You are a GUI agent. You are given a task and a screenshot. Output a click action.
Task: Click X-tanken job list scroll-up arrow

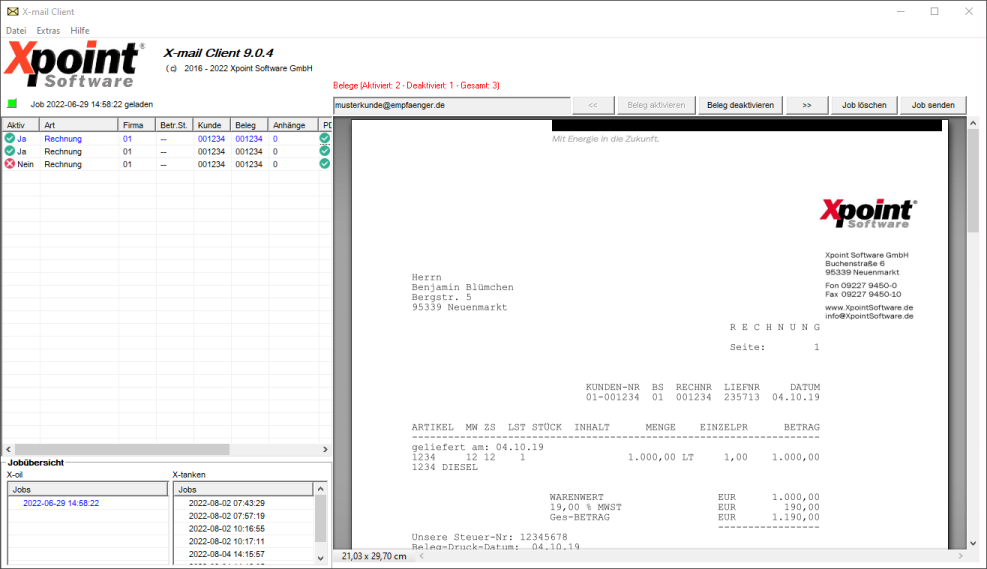320,489
